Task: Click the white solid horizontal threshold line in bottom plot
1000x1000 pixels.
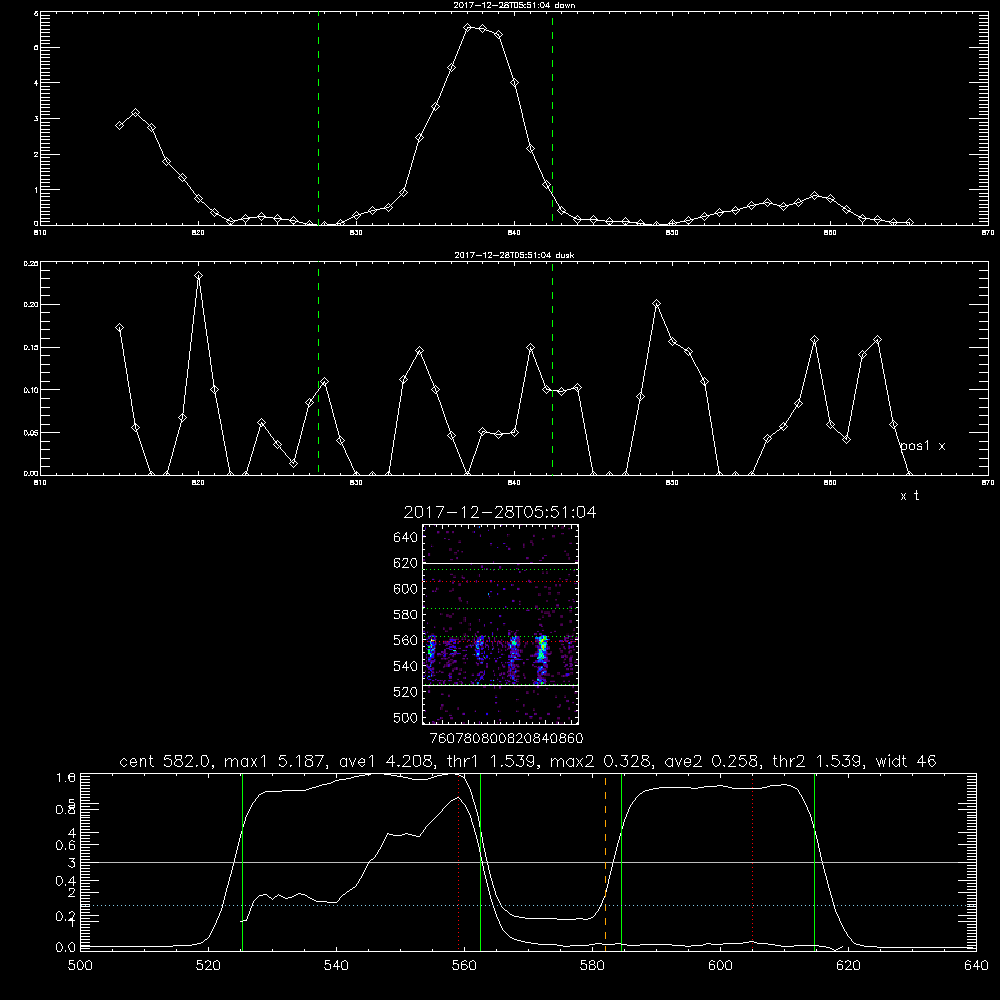Action: 528,862
